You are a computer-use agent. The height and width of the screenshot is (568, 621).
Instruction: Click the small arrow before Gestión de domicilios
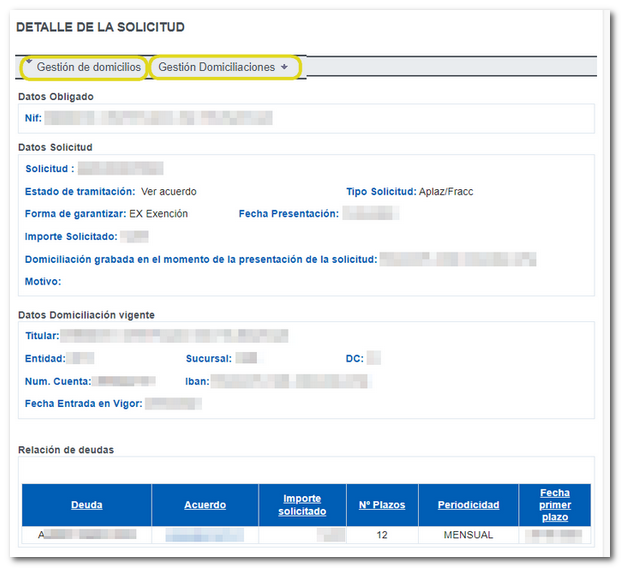pyautogui.click(x=29, y=63)
